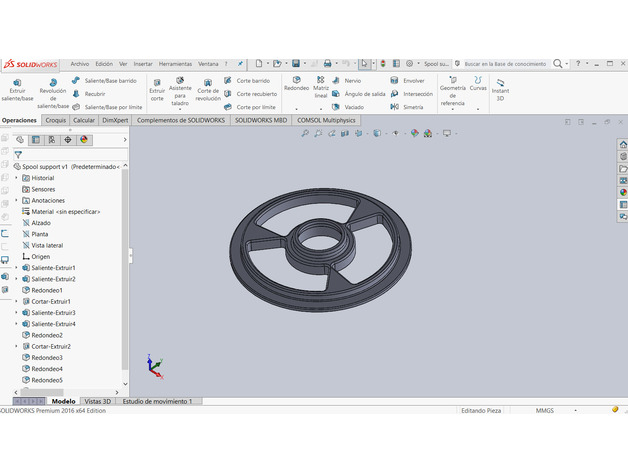The image size is (628, 472).
Task: Select the Simetría mirror tool
Action: pyautogui.click(x=407, y=107)
